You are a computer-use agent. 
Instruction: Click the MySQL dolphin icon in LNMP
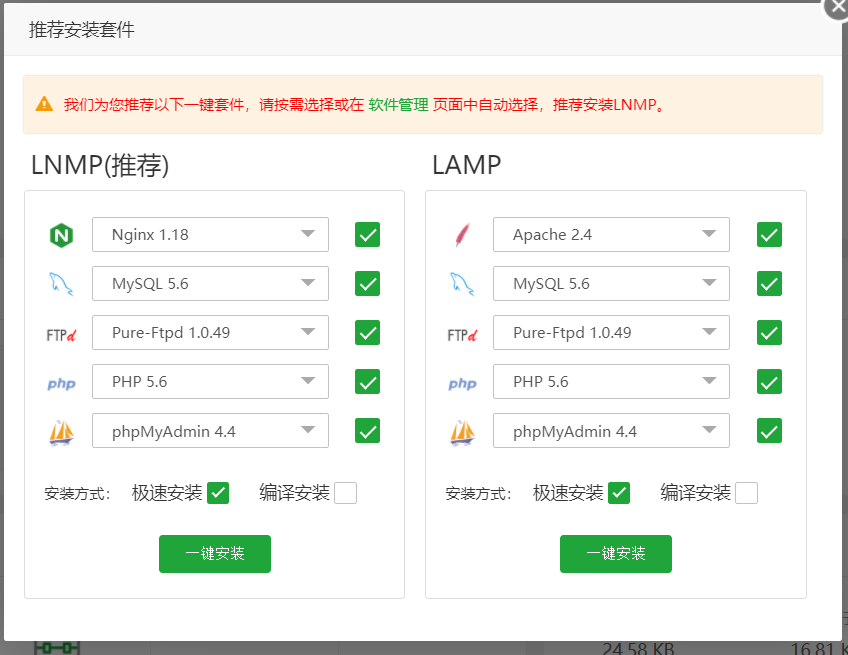coord(61,284)
